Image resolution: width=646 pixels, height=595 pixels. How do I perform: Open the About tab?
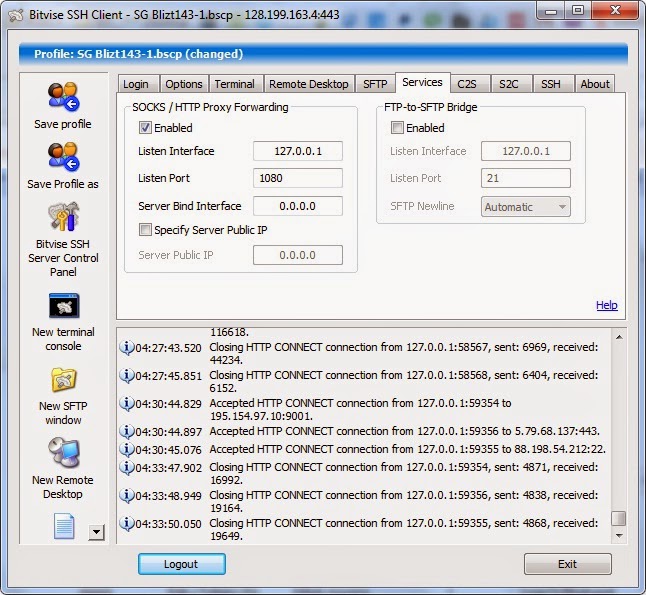click(595, 84)
